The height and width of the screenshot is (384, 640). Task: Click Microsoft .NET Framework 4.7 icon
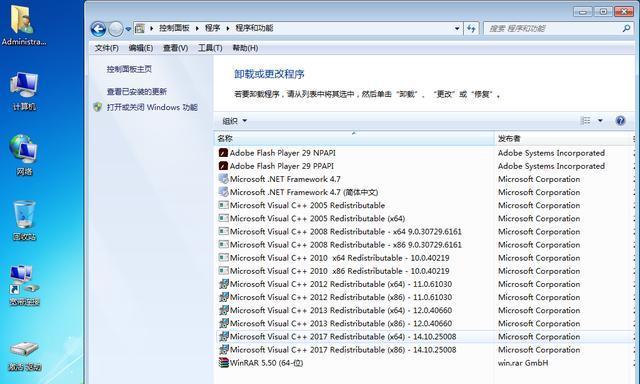tap(223, 179)
